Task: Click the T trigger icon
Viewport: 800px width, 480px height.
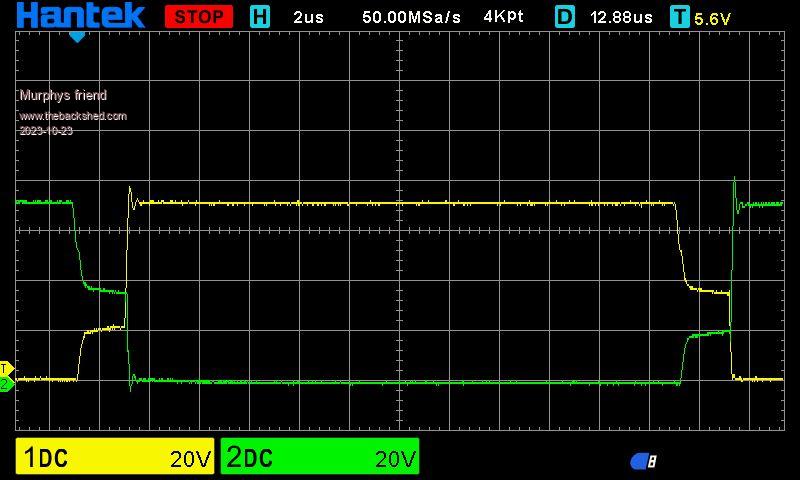Action: click(x=680, y=17)
